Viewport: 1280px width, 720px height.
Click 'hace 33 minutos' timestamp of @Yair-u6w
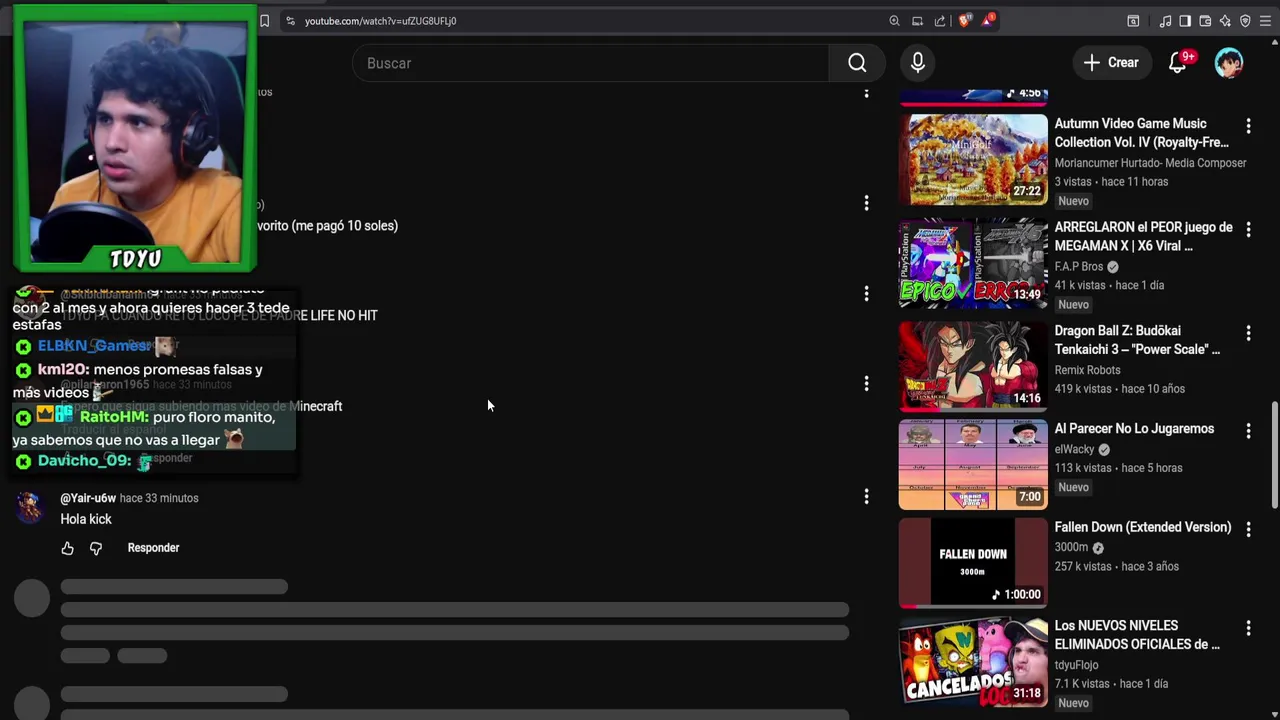(x=159, y=498)
